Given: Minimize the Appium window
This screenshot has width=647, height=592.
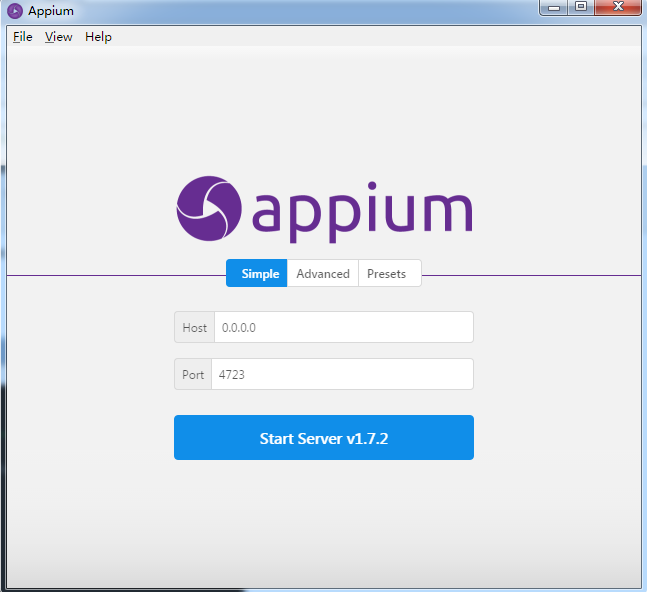Looking at the screenshot, I should pos(554,7).
